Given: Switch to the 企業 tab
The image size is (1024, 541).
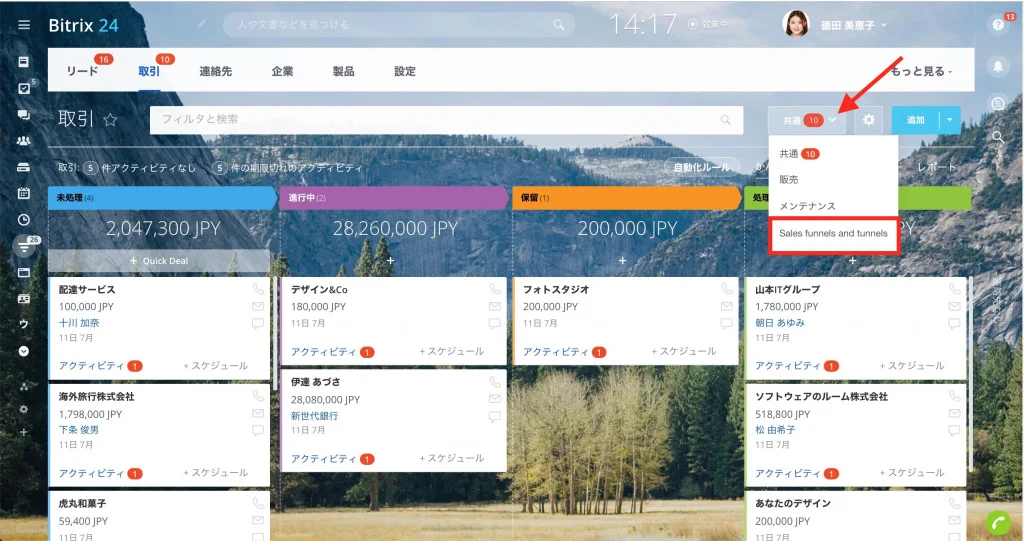Looking at the screenshot, I should coord(282,71).
